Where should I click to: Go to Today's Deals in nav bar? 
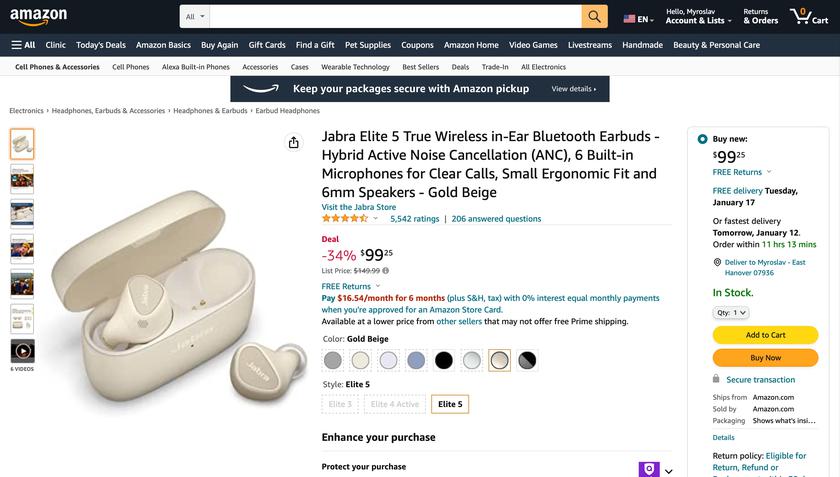click(101, 45)
